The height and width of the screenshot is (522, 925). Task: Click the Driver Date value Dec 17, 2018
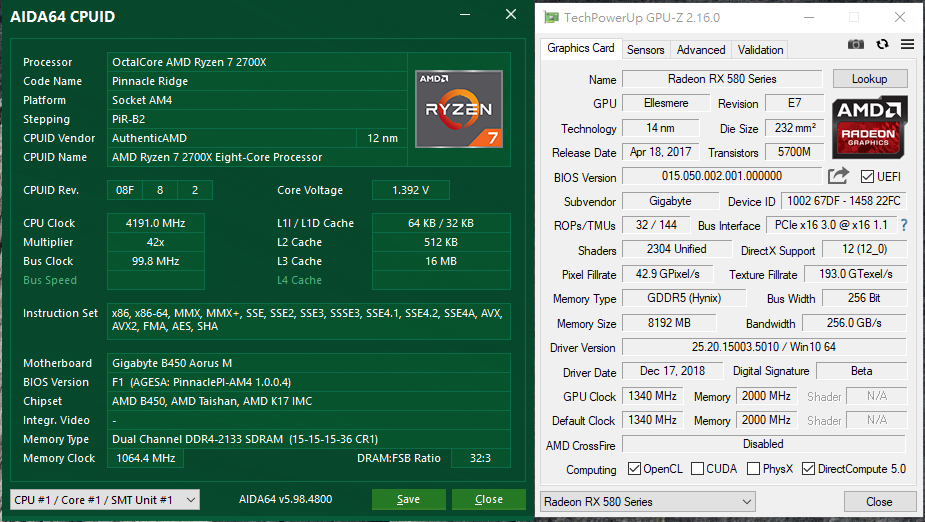tap(673, 371)
